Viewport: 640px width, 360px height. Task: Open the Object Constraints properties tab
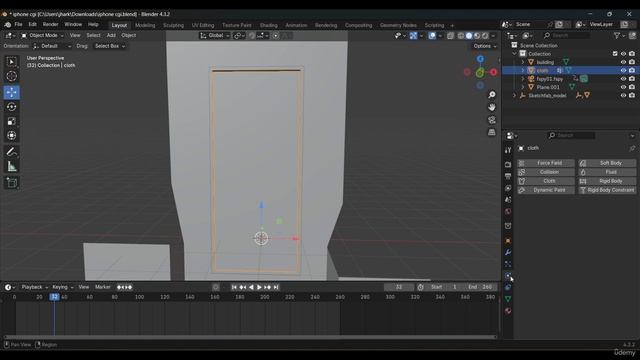point(508,287)
